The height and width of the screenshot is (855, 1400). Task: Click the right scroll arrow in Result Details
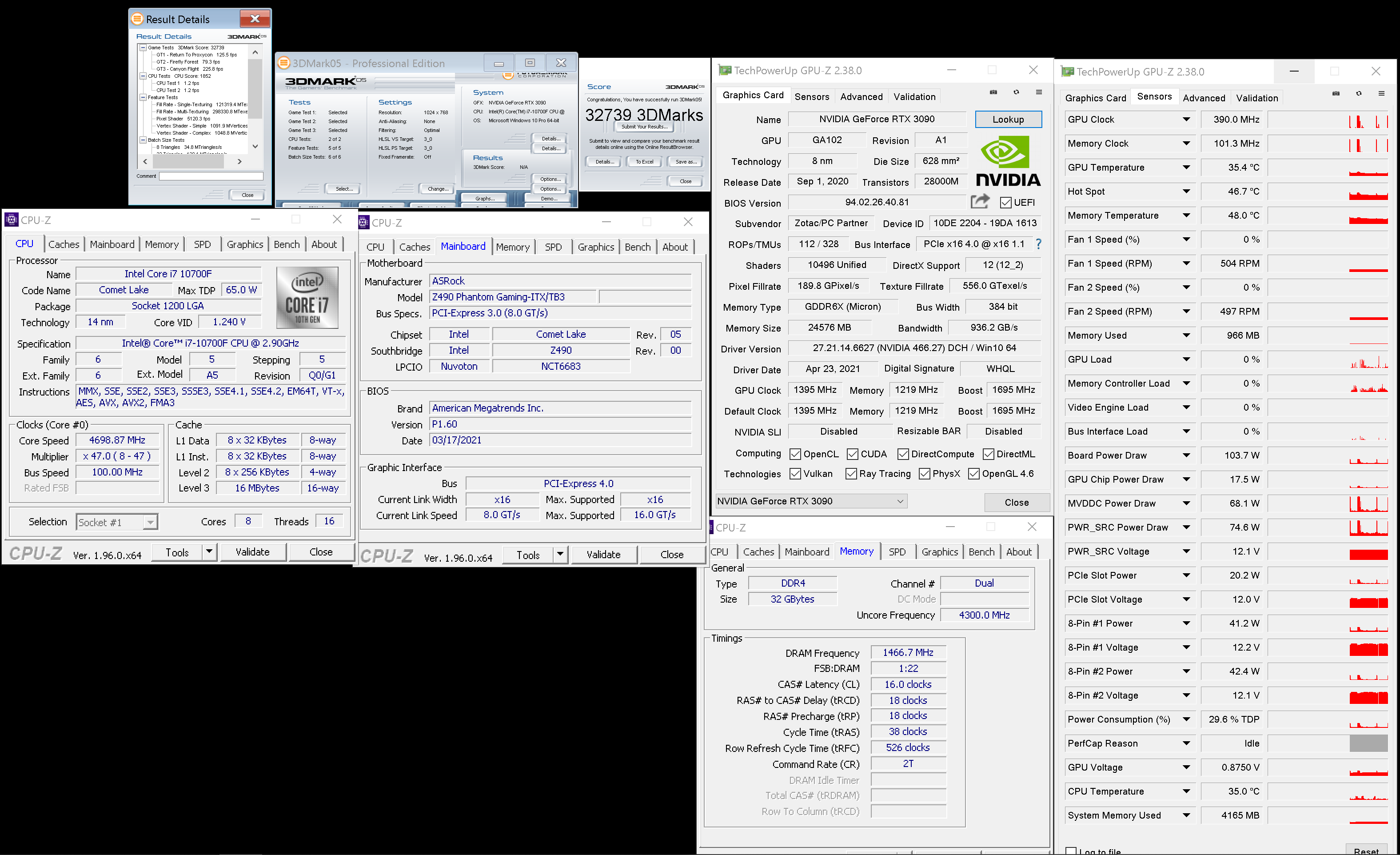[x=240, y=161]
